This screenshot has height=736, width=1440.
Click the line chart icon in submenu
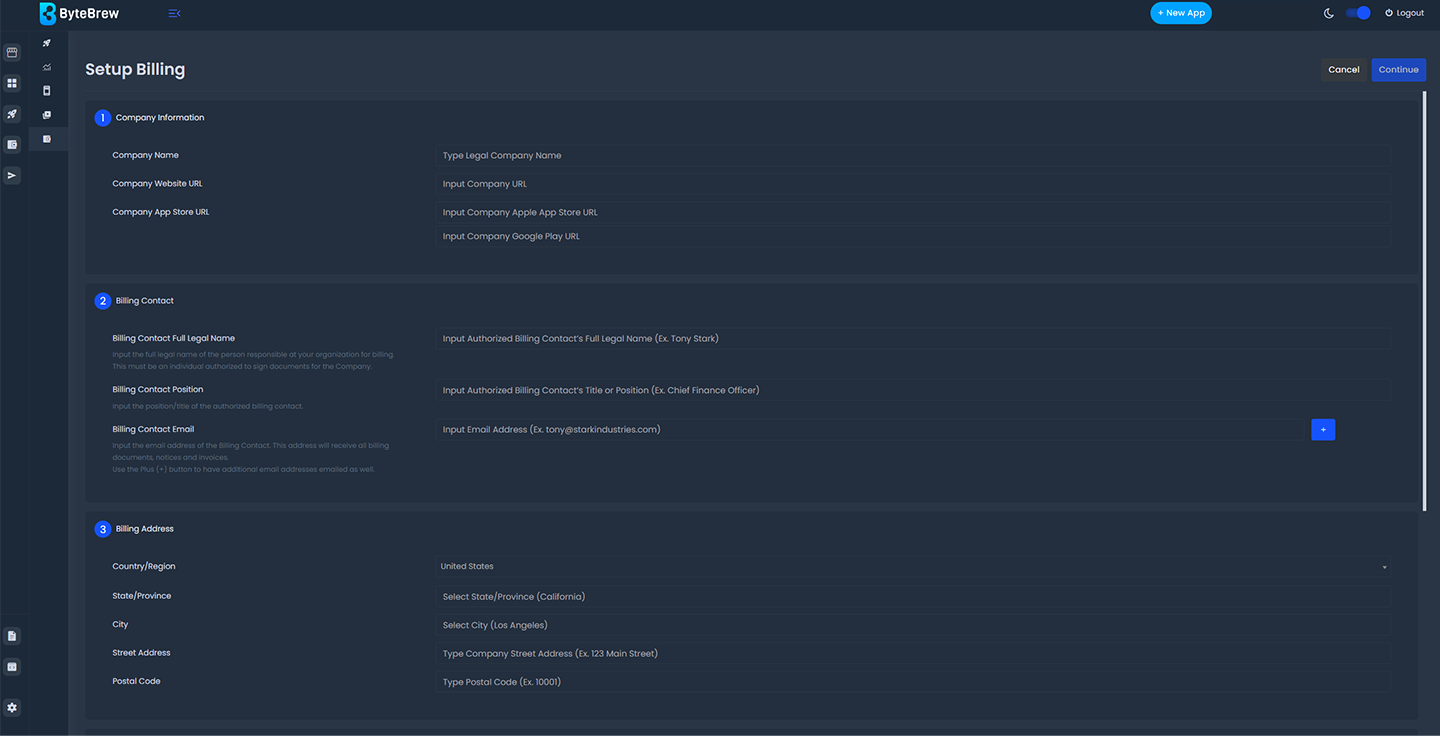click(x=47, y=67)
